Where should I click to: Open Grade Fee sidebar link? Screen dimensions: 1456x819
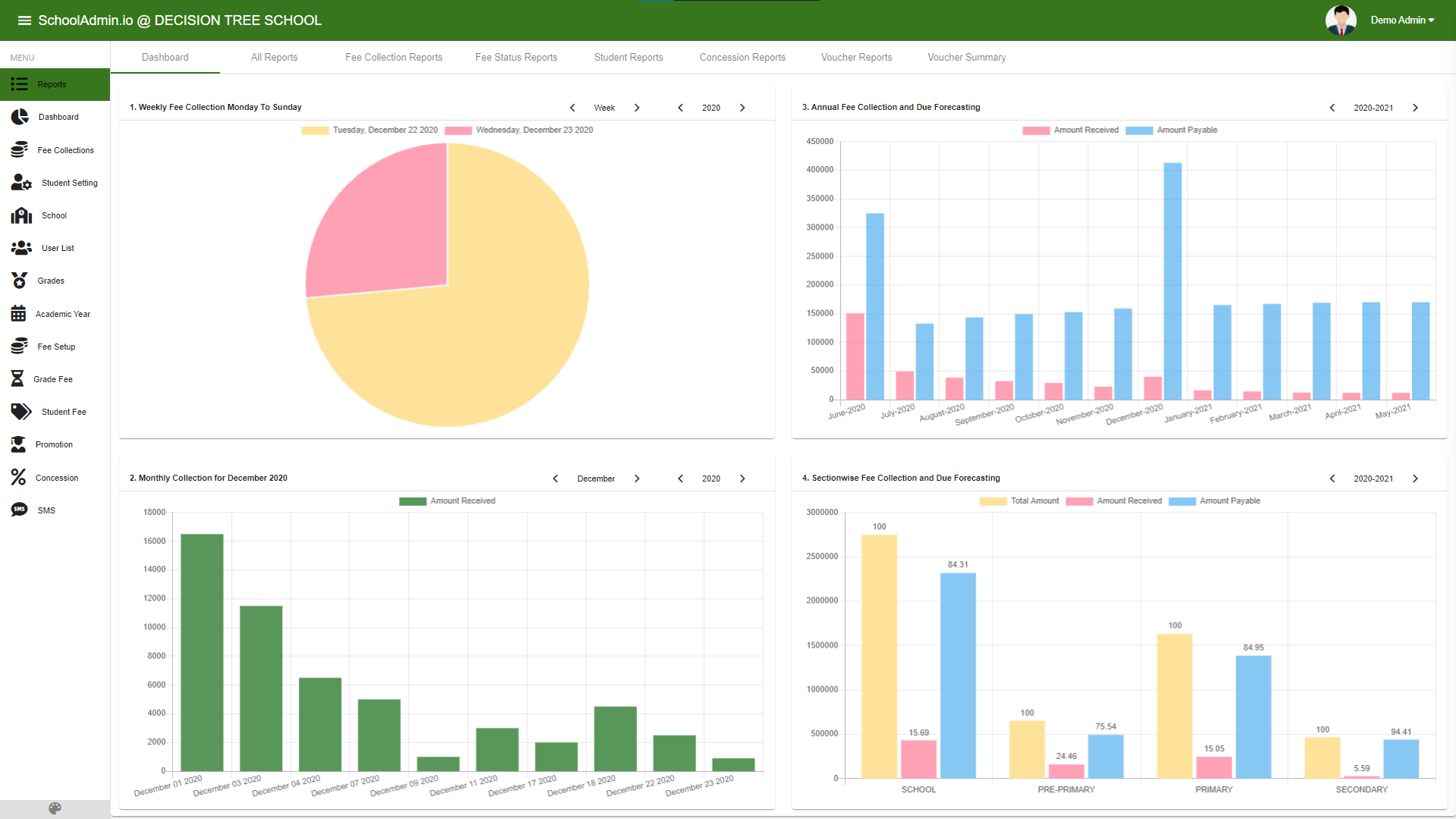[x=55, y=379]
